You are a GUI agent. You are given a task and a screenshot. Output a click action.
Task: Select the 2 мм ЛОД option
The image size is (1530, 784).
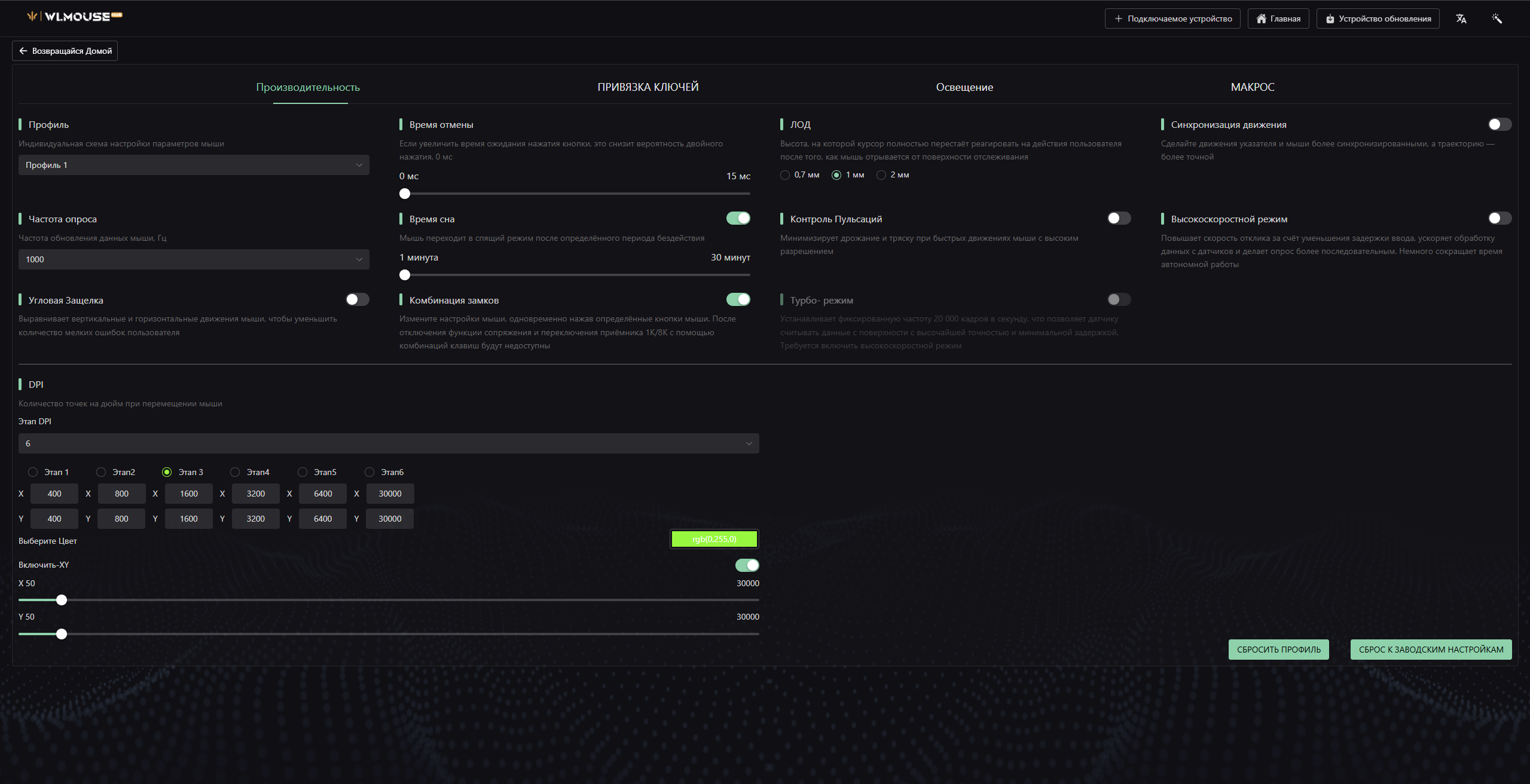(x=881, y=175)
